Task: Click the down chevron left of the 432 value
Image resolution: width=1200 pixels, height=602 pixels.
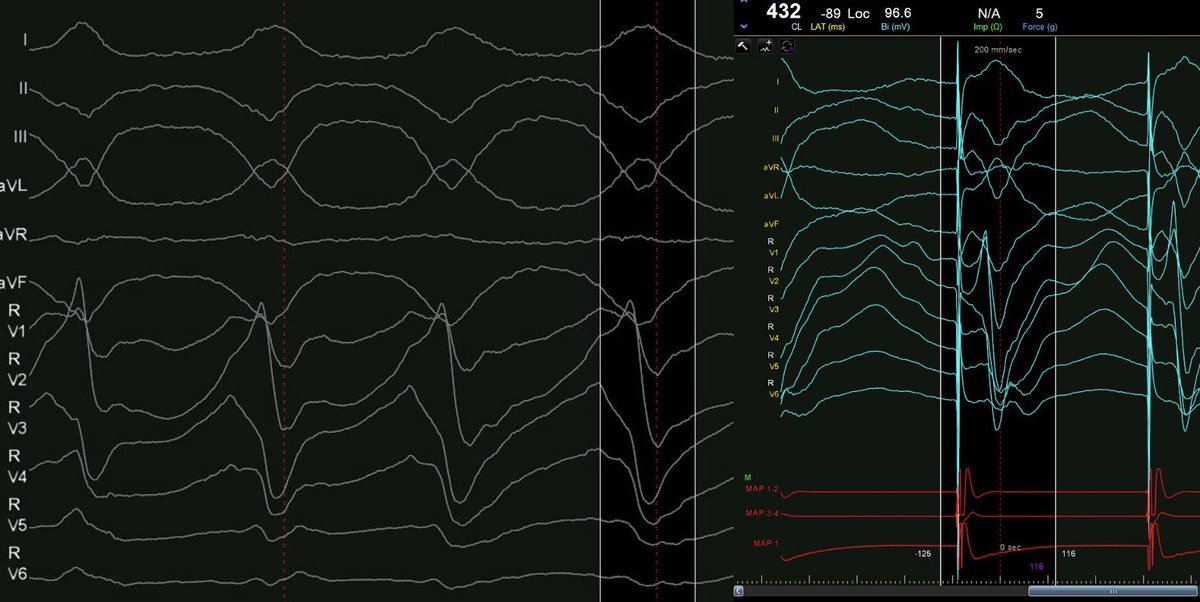Action: tap(742, 27)
